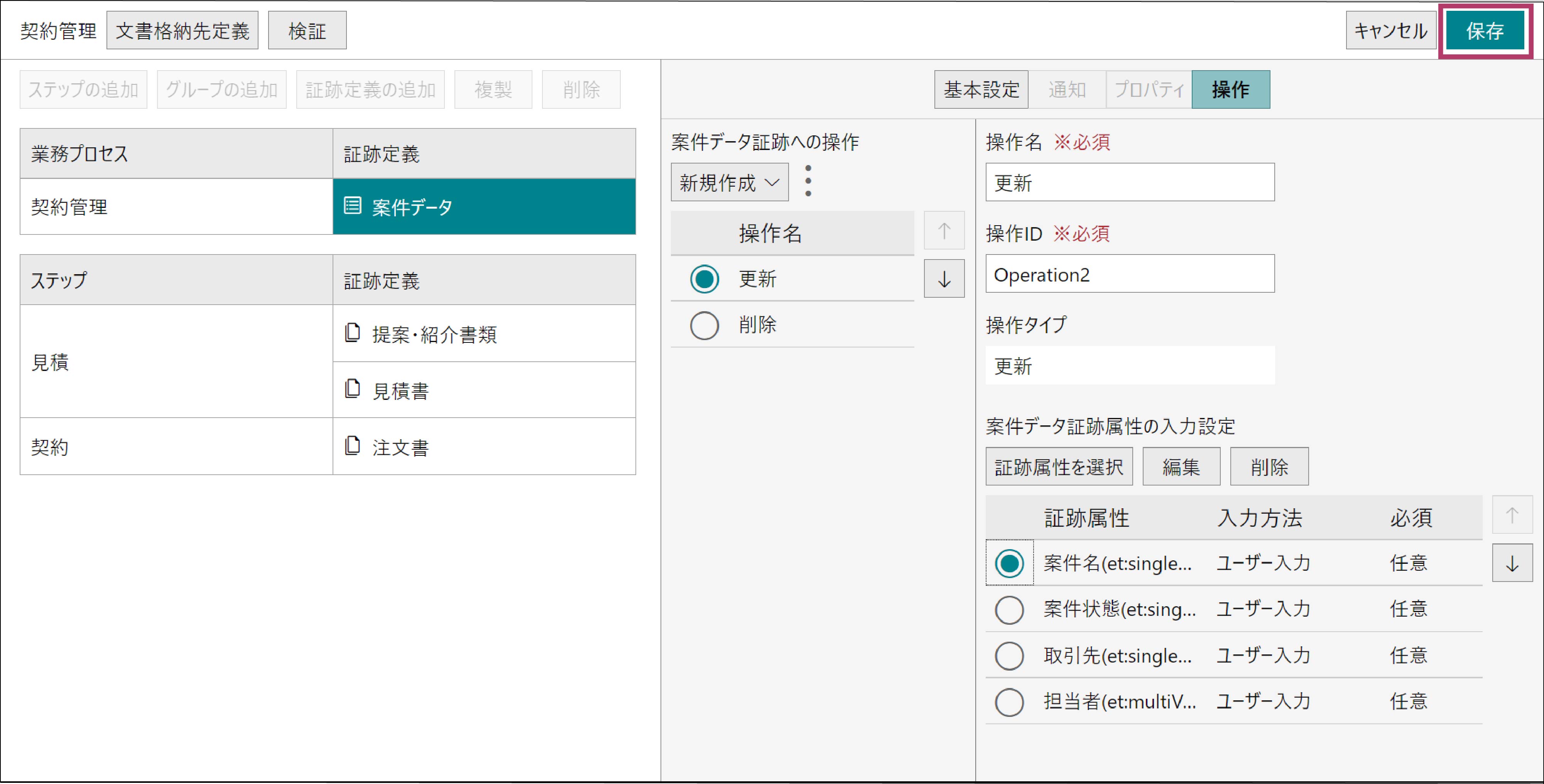Click the ステップ column header
The width and height of the screenshot is (1544, 784).
[x=176, y=280]
